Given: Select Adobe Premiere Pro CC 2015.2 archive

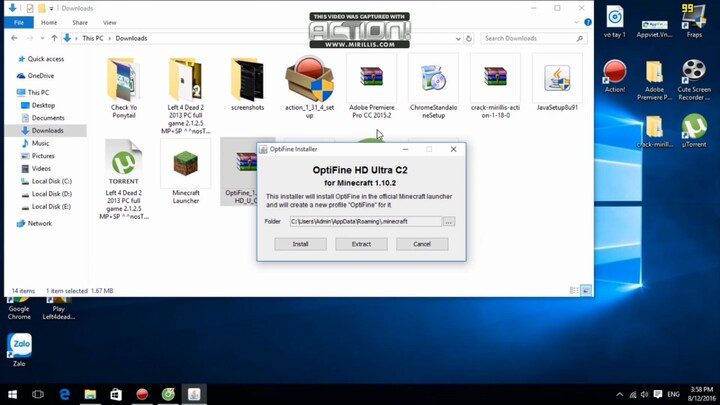Looking at the screenshot, I should [371, 87].
